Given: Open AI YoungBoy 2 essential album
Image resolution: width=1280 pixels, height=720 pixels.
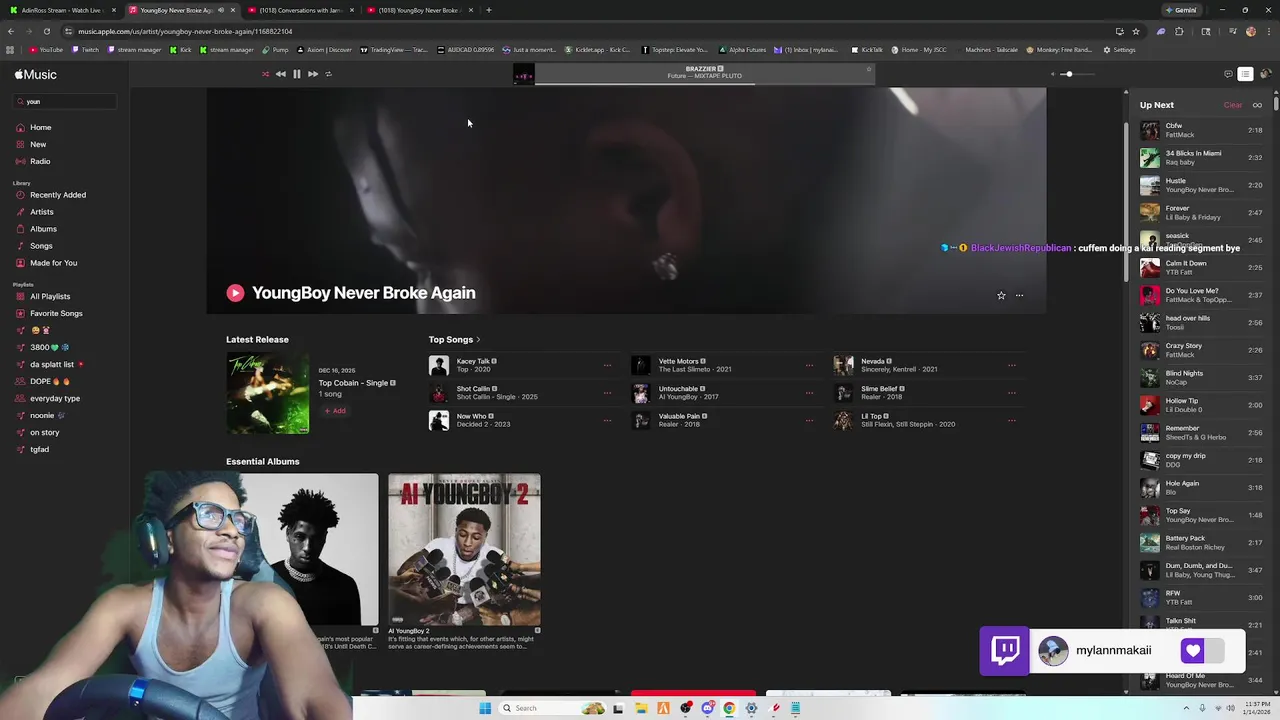Looking at the screenshot, I should point(464,550).
